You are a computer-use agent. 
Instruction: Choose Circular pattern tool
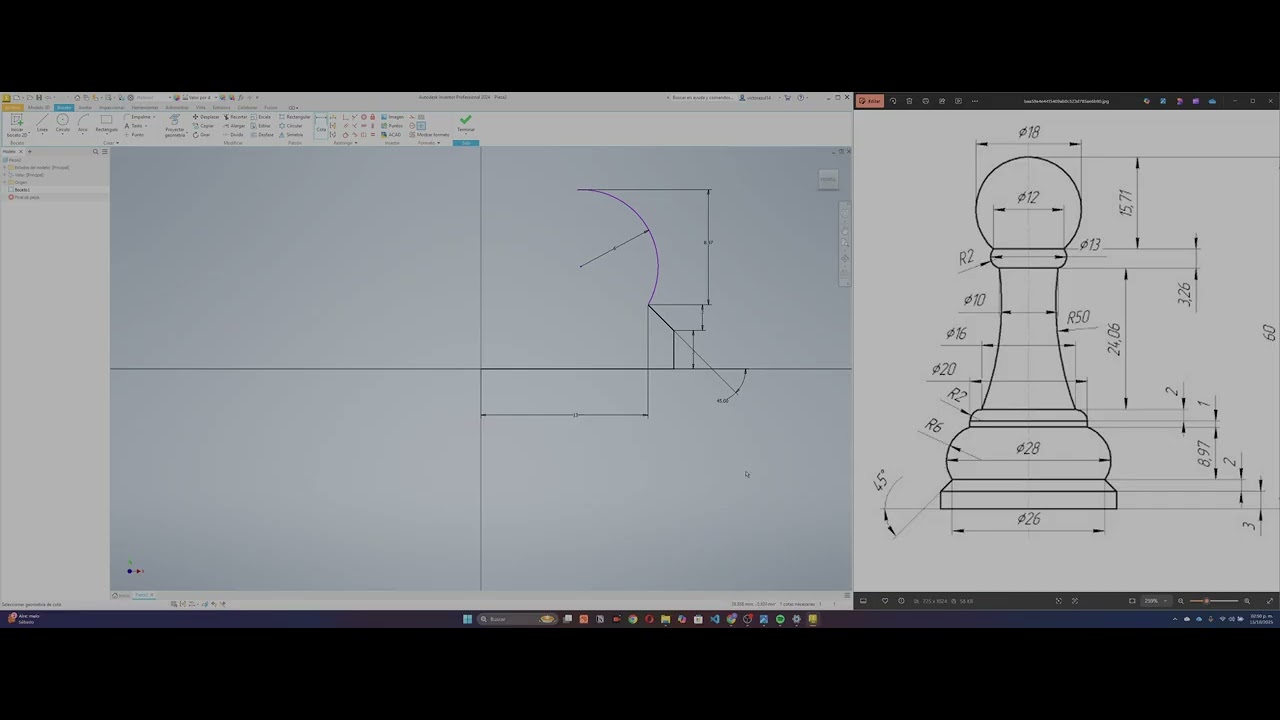coord(291,126)
